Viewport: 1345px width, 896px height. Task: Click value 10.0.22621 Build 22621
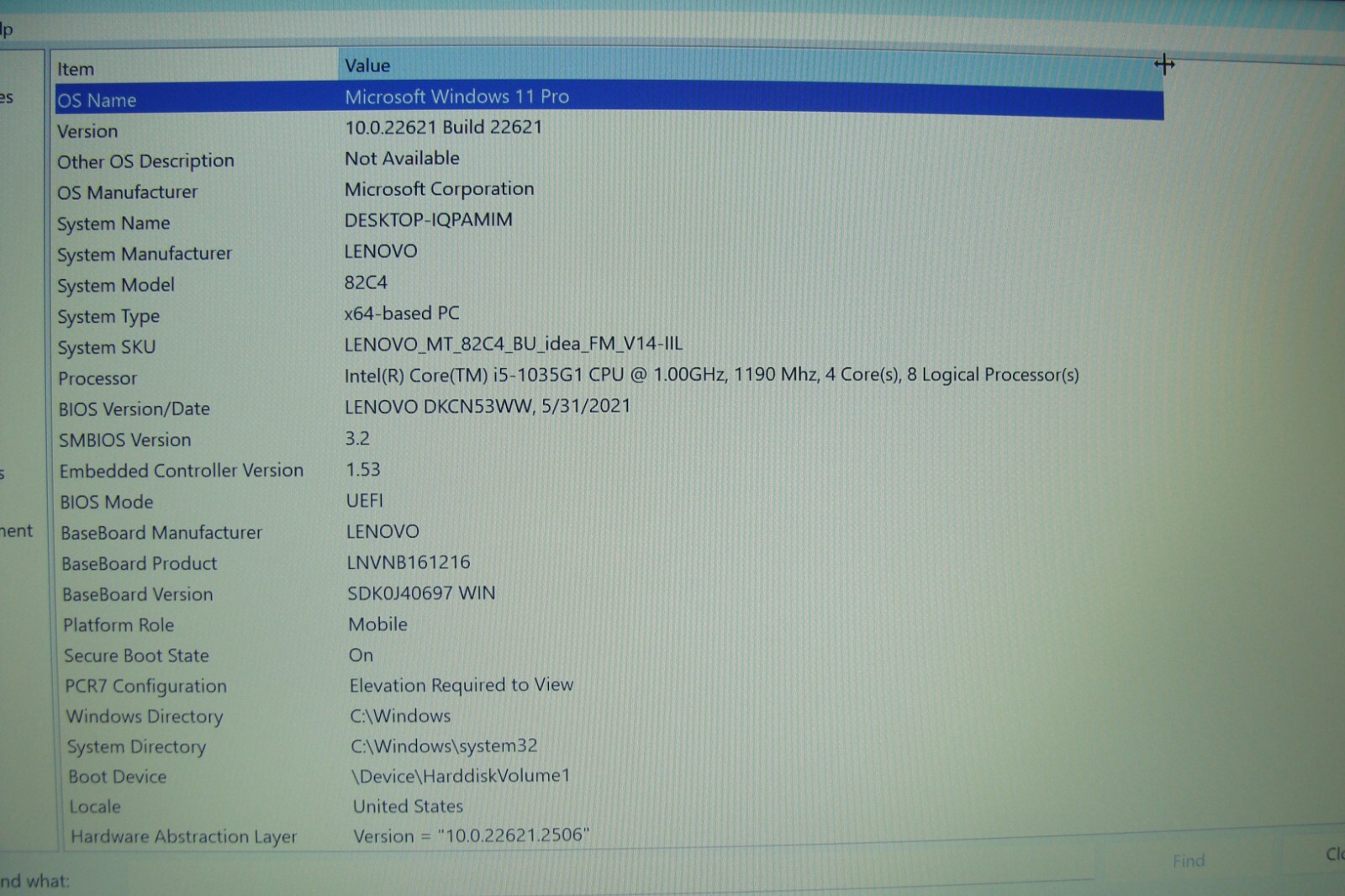click(444, 127)
